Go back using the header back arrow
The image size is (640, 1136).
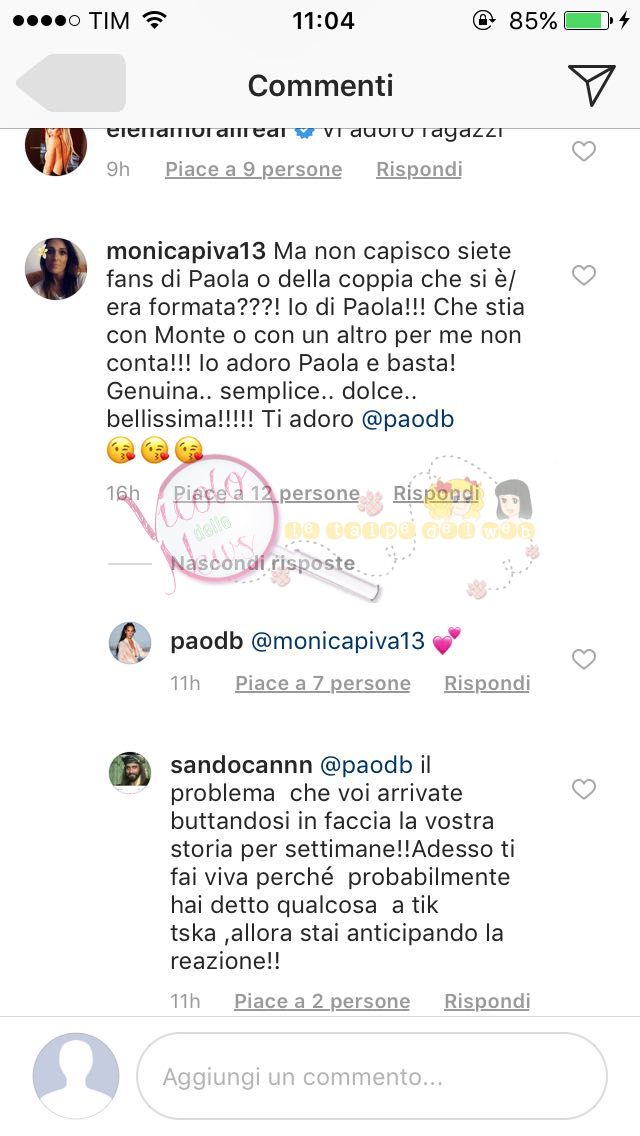tap(71, 83)
